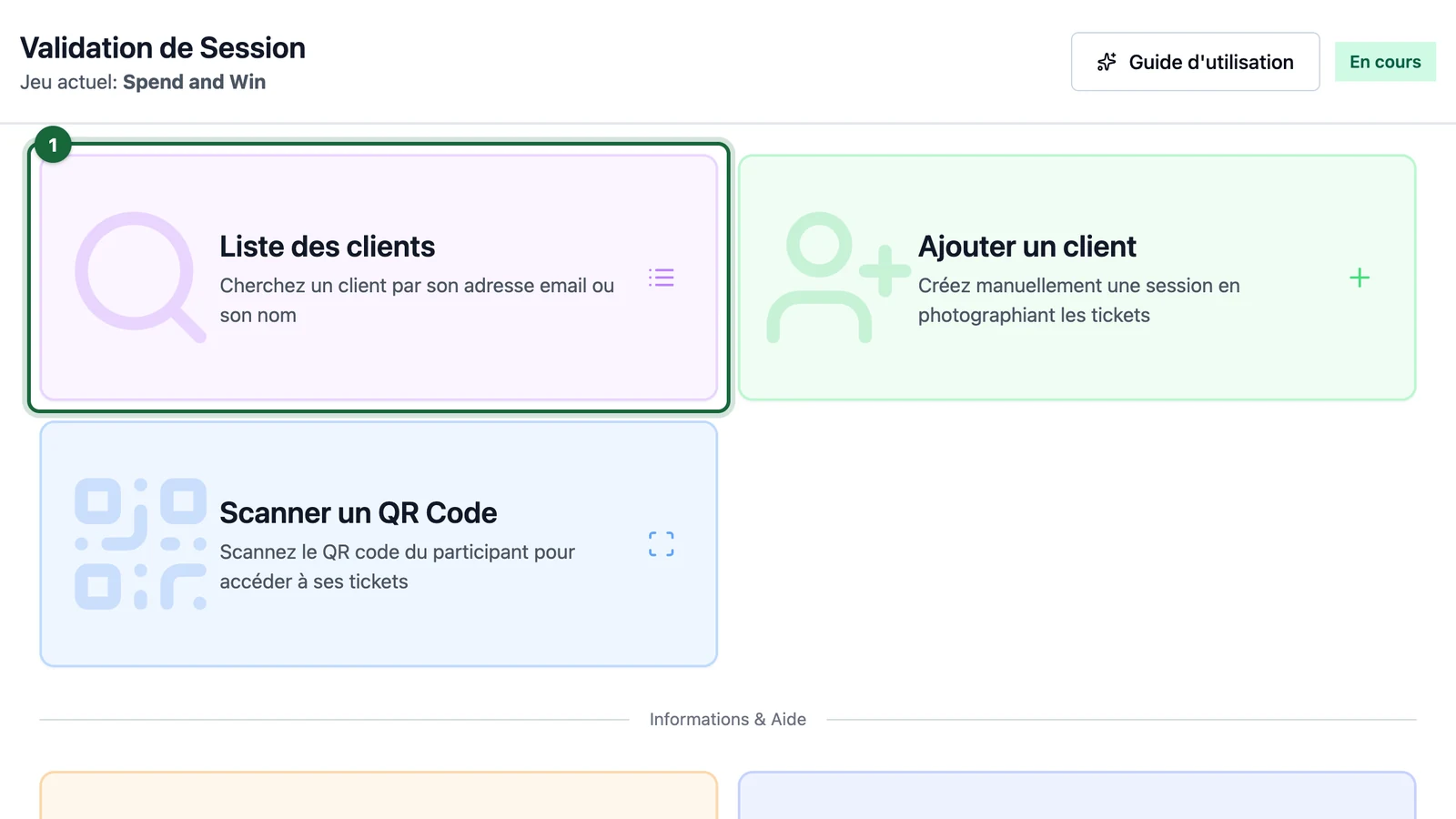
Task: Open the Liste des clients card
Action: [379, 278]
